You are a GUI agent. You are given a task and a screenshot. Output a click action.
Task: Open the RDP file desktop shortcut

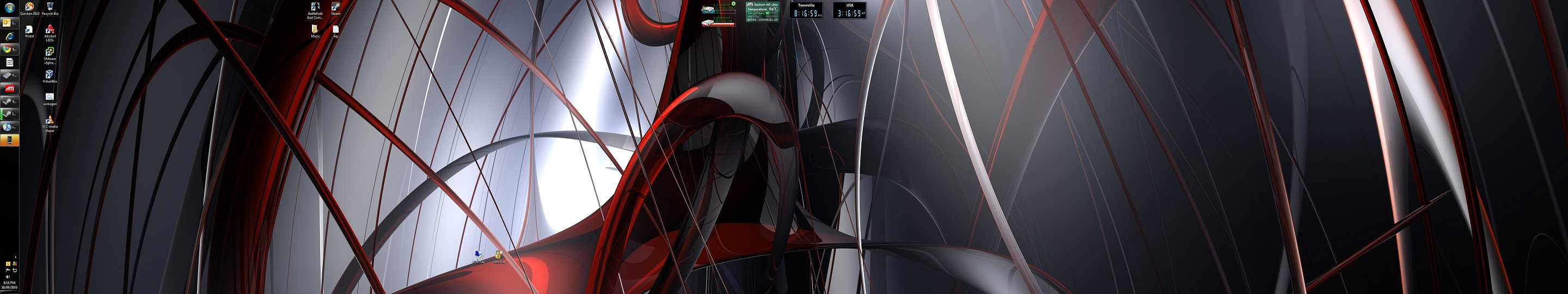pyautogui.click(x=479, y=257)
